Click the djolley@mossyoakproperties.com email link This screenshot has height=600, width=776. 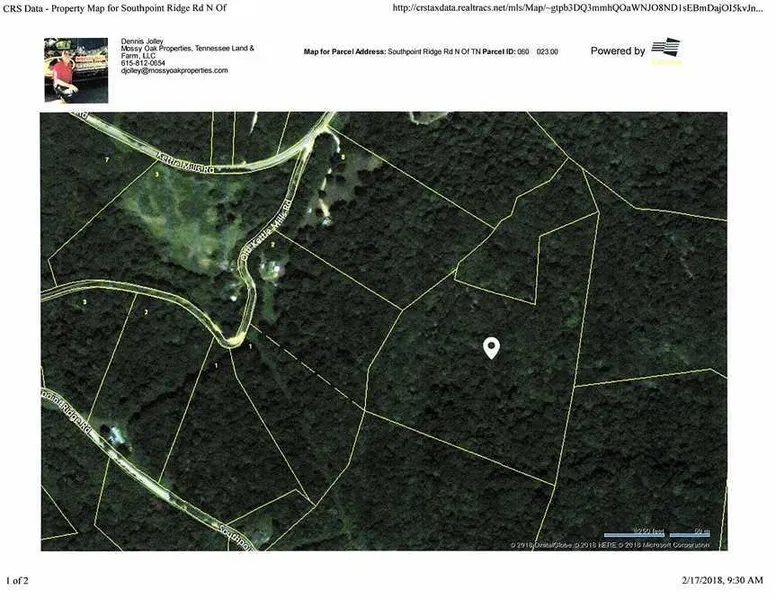tap(174, 72)
